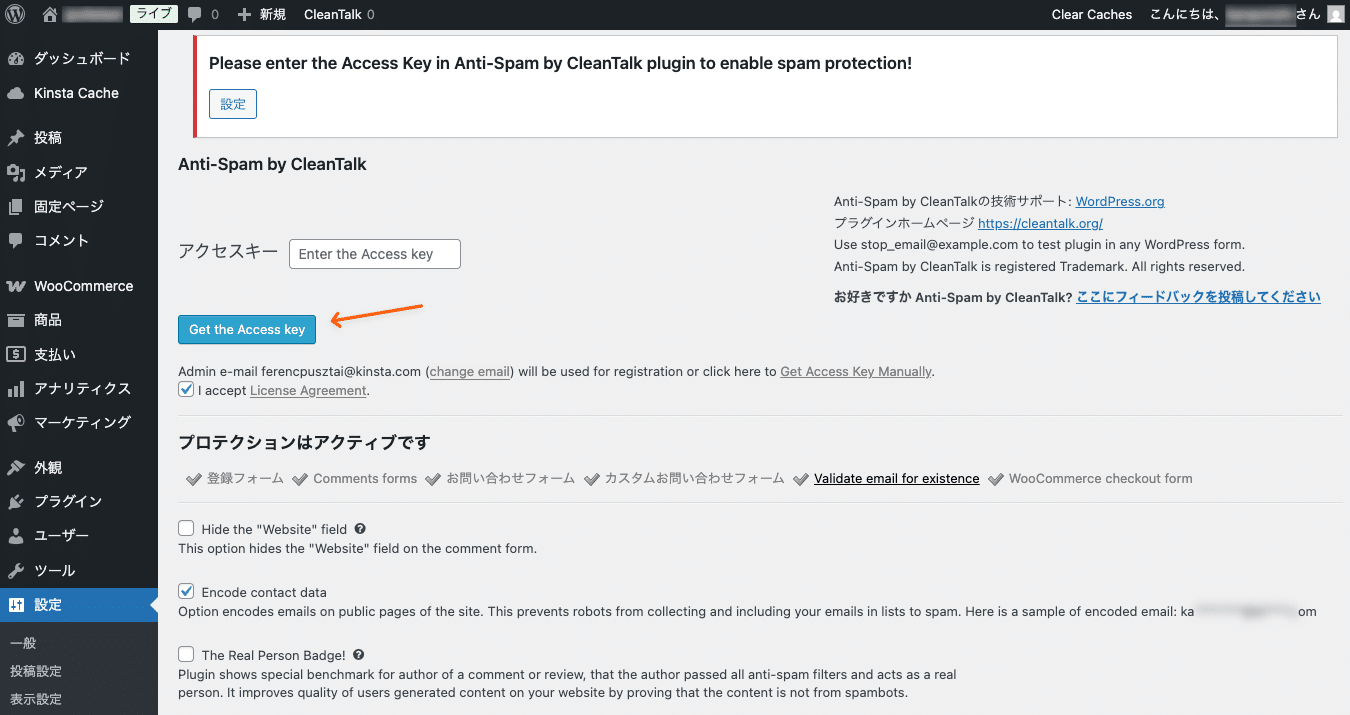Uncheck the I accept License Agreement checkbox
Image resolution: width=1350 pixels, height=715 pixels.
[185, 389]
